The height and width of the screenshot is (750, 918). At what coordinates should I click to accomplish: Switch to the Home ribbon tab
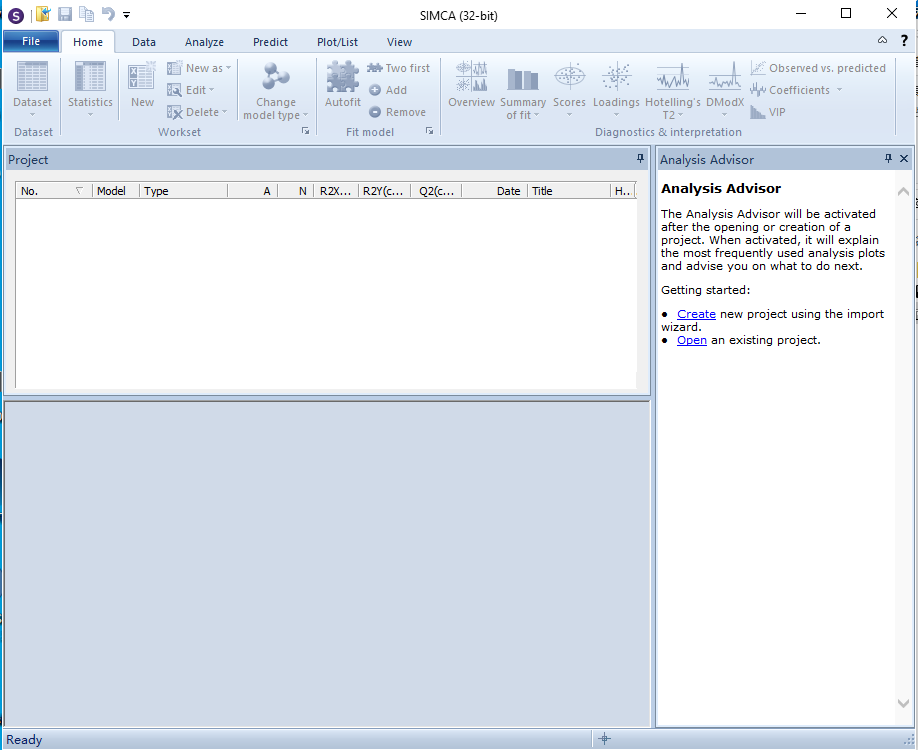coord(88,42)
